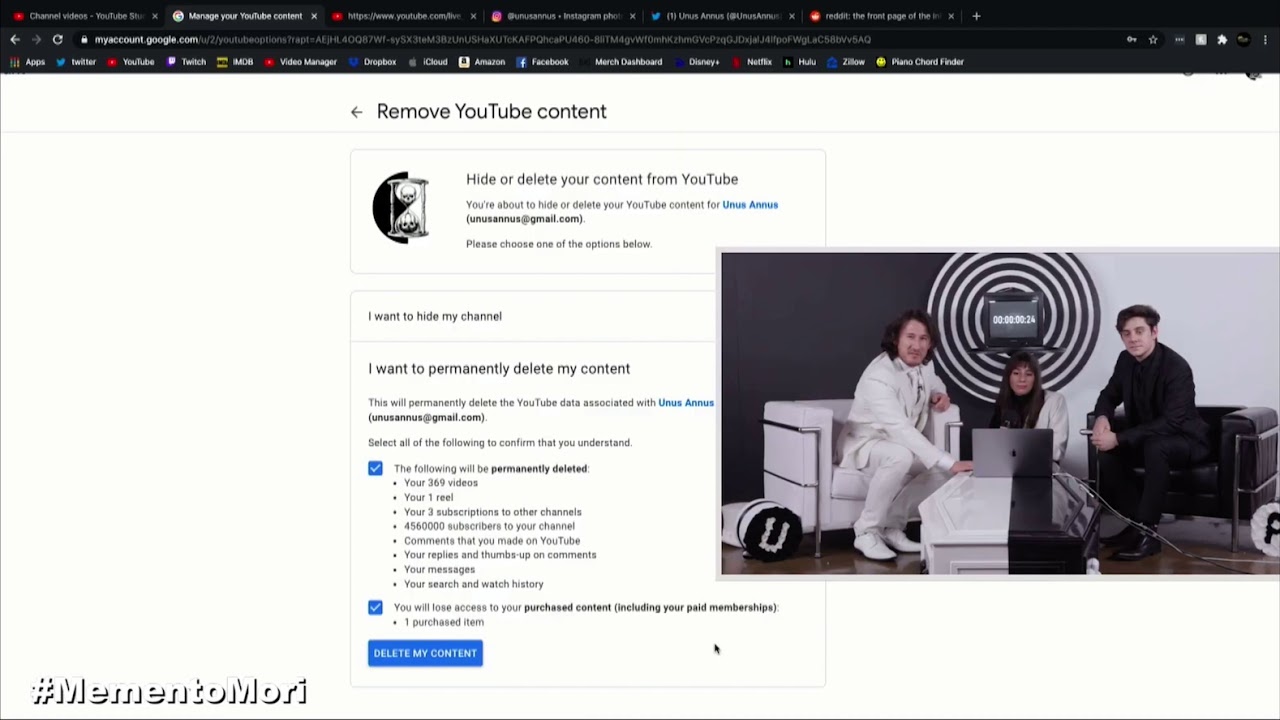This screenshot has height=720, width=1280.
Task: Open the Amazon bookmark
Action: pos(482,62)
